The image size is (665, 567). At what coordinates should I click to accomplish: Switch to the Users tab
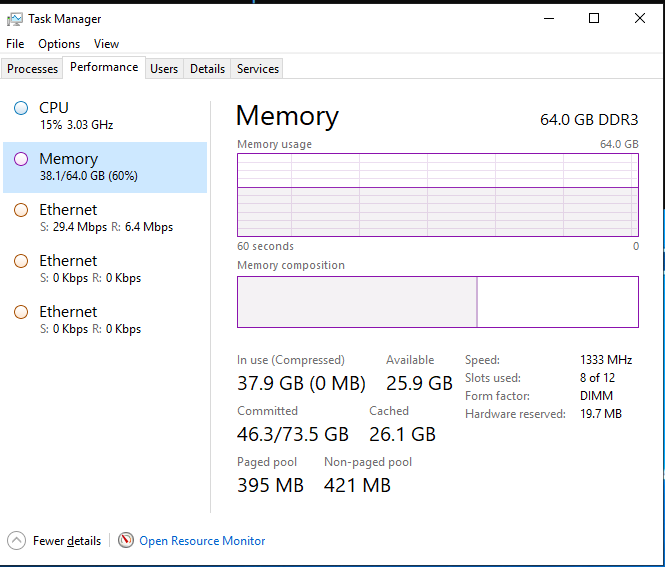164,69
